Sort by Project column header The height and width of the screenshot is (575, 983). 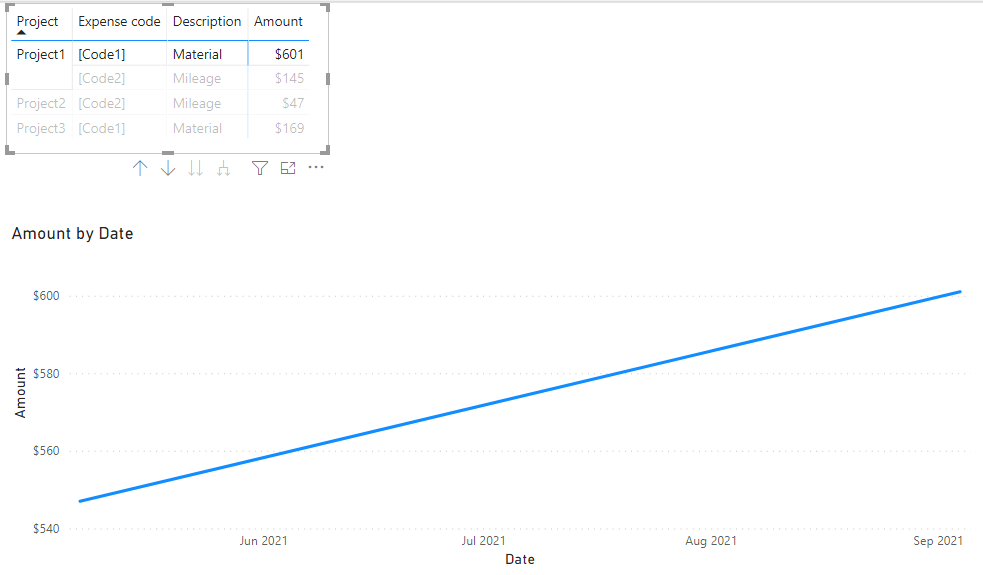coord(37,21)
